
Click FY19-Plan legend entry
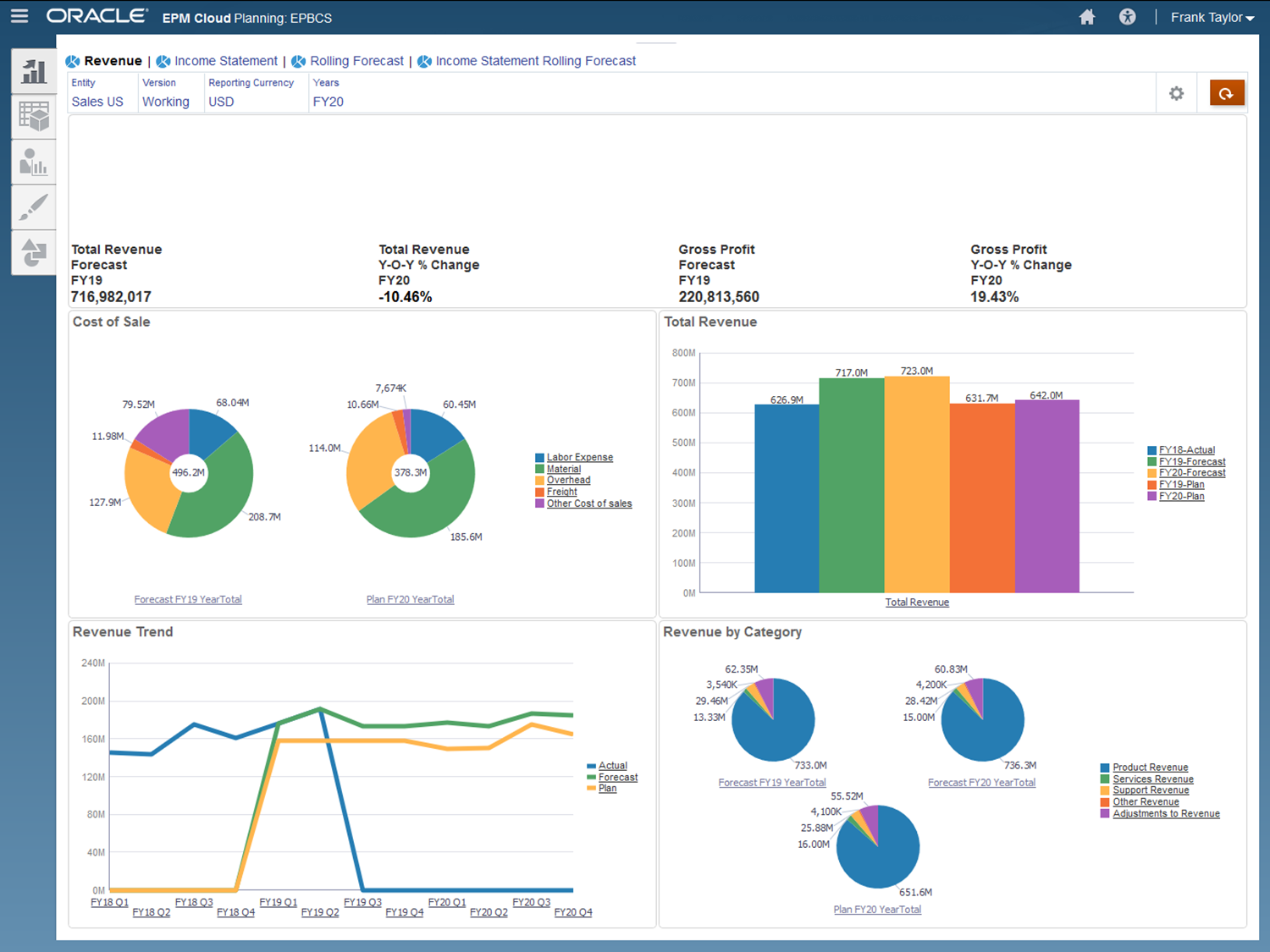(x=1182, y=485)
